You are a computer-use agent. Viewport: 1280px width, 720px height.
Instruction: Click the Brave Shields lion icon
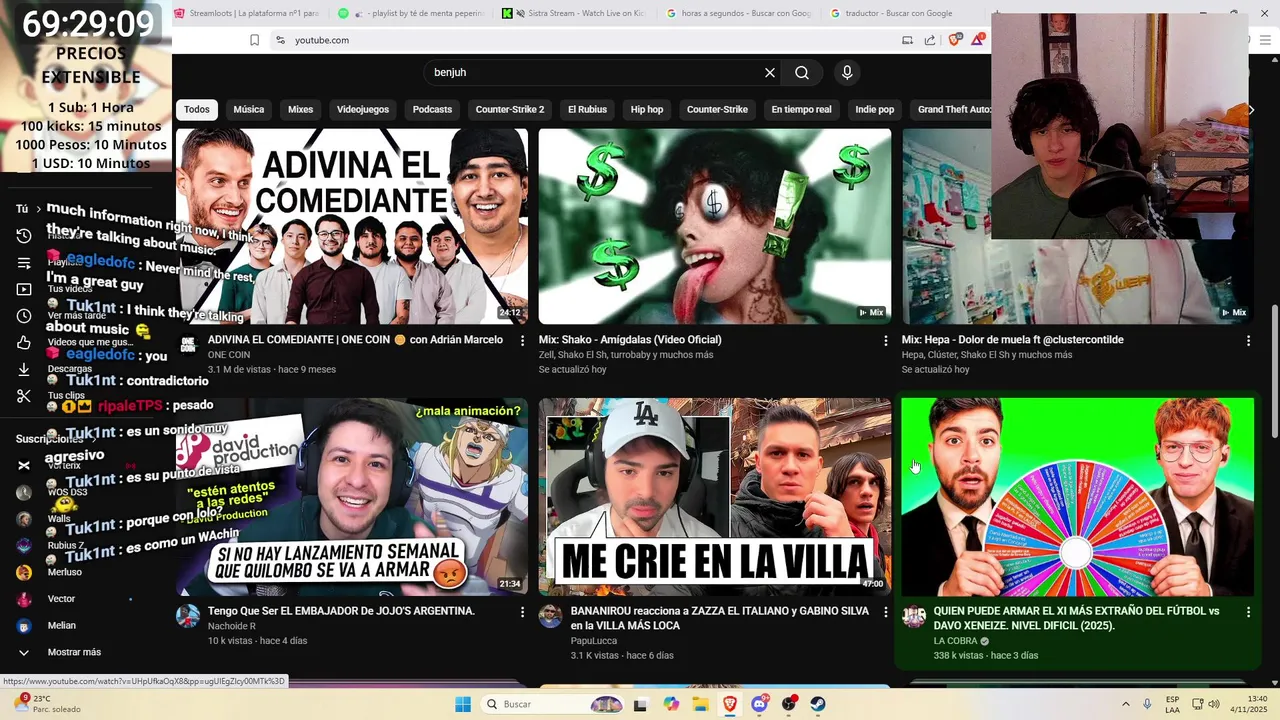[x=954, y=40]
